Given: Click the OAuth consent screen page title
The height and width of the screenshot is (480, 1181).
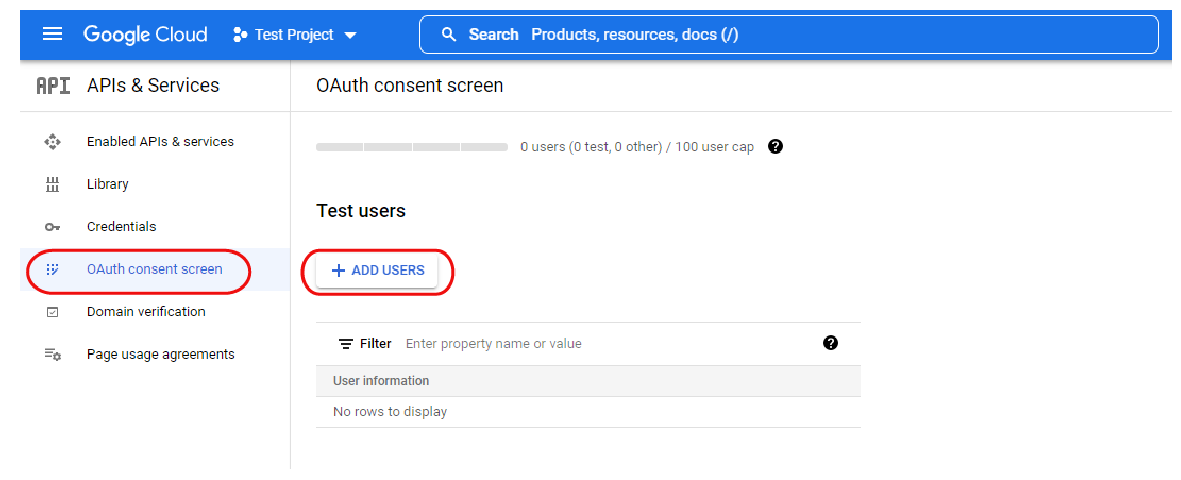Looking at the screenshot, I should (x=410, y=86).
